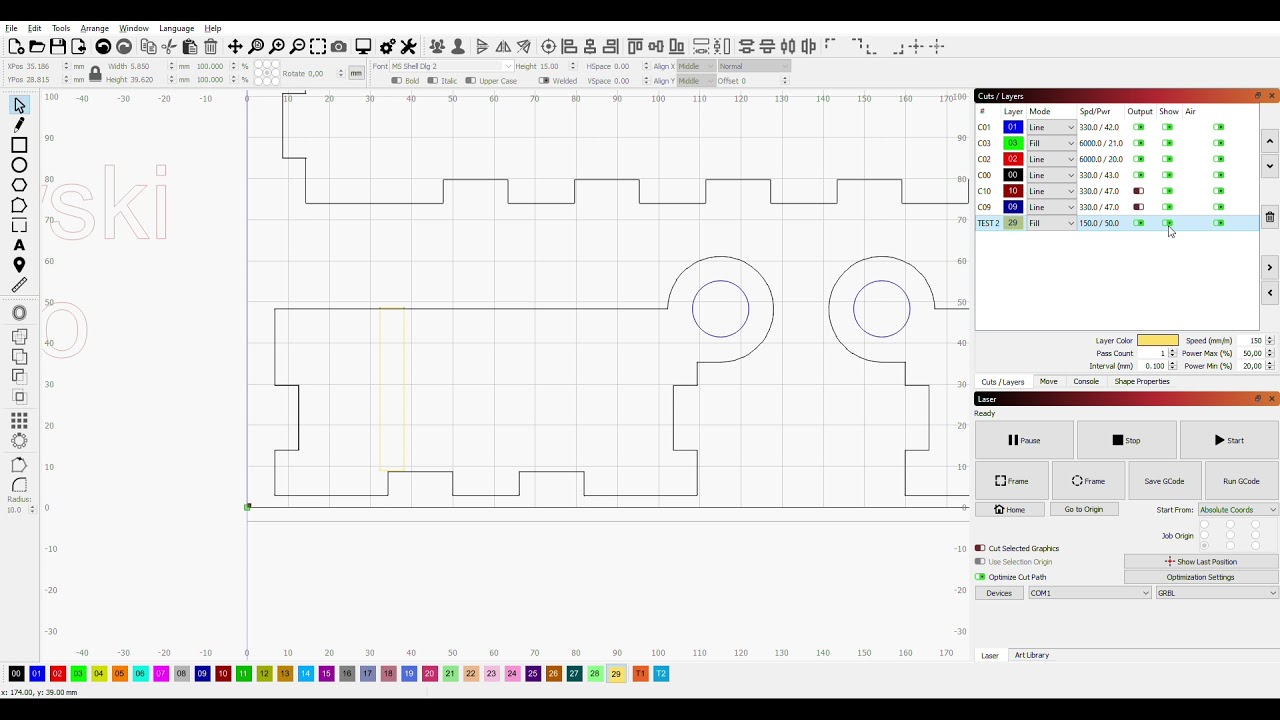Open mode dropdown for layer C01
This screenshot has height=720, width=1280.
point(1051,127)
